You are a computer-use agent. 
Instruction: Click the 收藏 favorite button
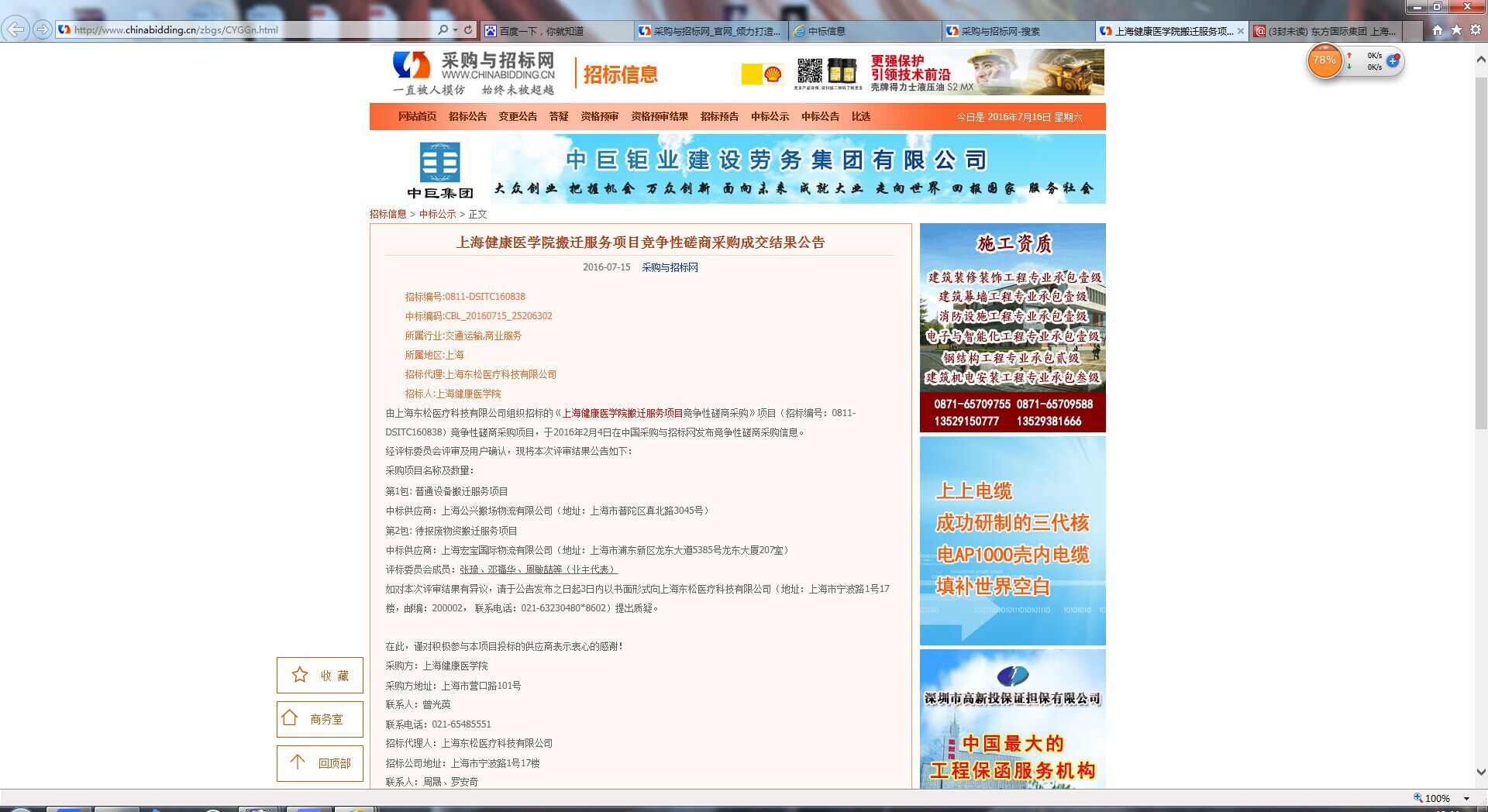pyautogui.click(x=320, y=676)
